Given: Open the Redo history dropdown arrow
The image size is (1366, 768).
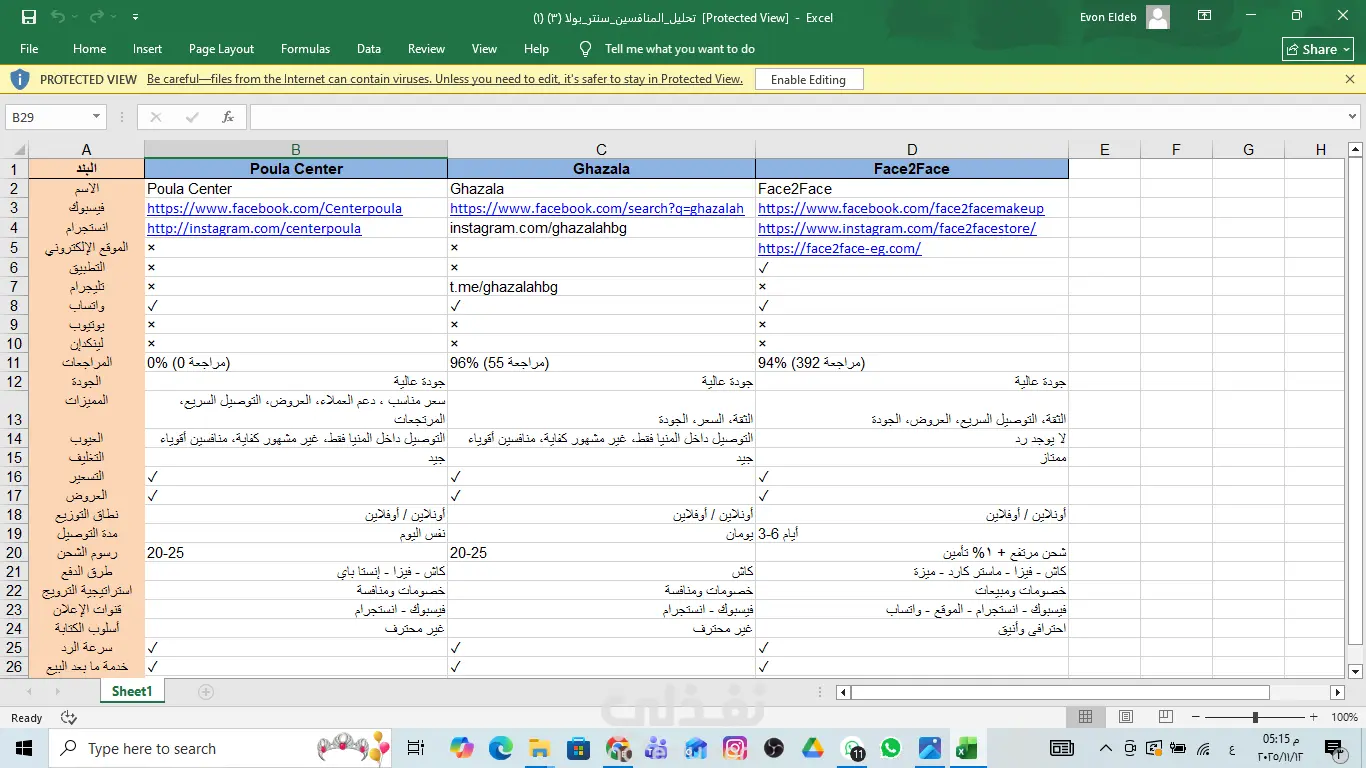Looking at the screenshot, I should [x=114, y=17].
